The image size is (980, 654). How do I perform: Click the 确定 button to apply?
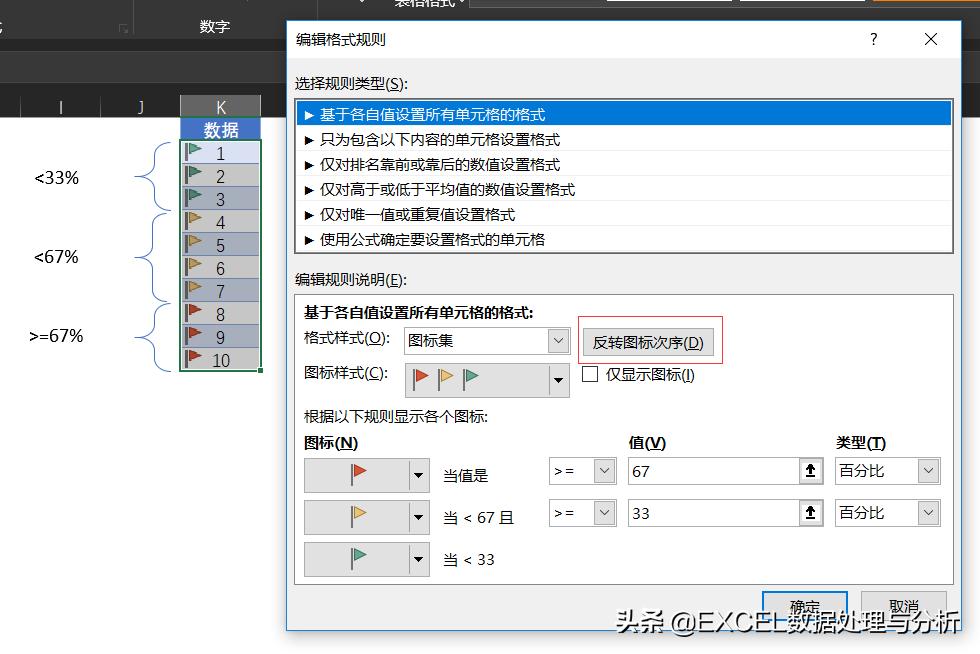[x=805, y=607]
